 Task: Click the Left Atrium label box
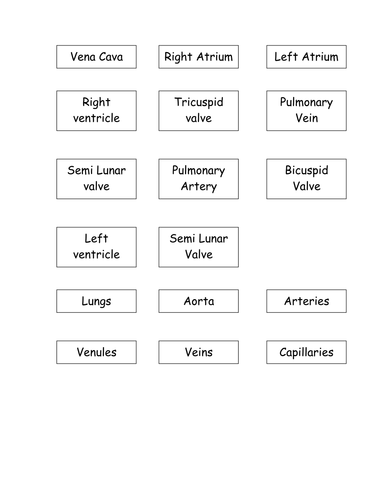(306, 57)
